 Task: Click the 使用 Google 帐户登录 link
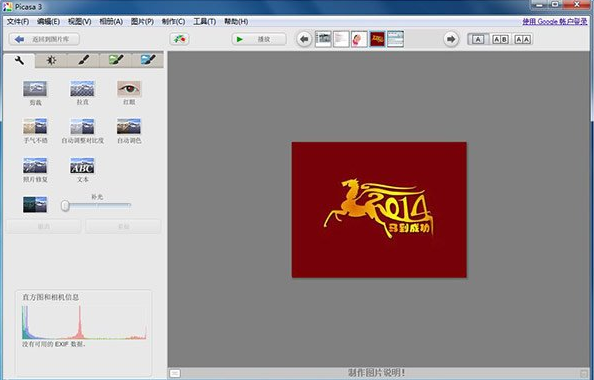click(555, 22)
